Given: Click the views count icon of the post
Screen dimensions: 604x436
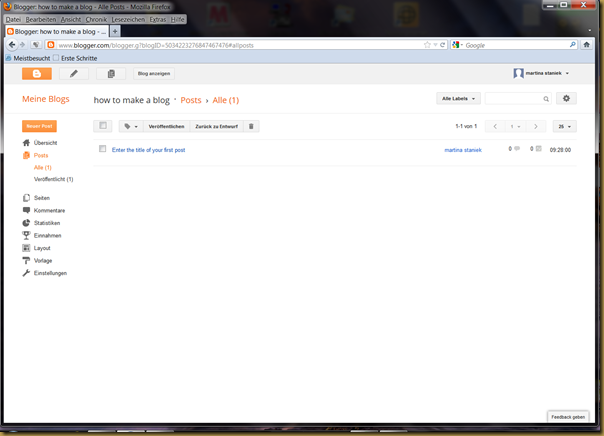Looking at the screenshot, I should (x=539, y=148).
